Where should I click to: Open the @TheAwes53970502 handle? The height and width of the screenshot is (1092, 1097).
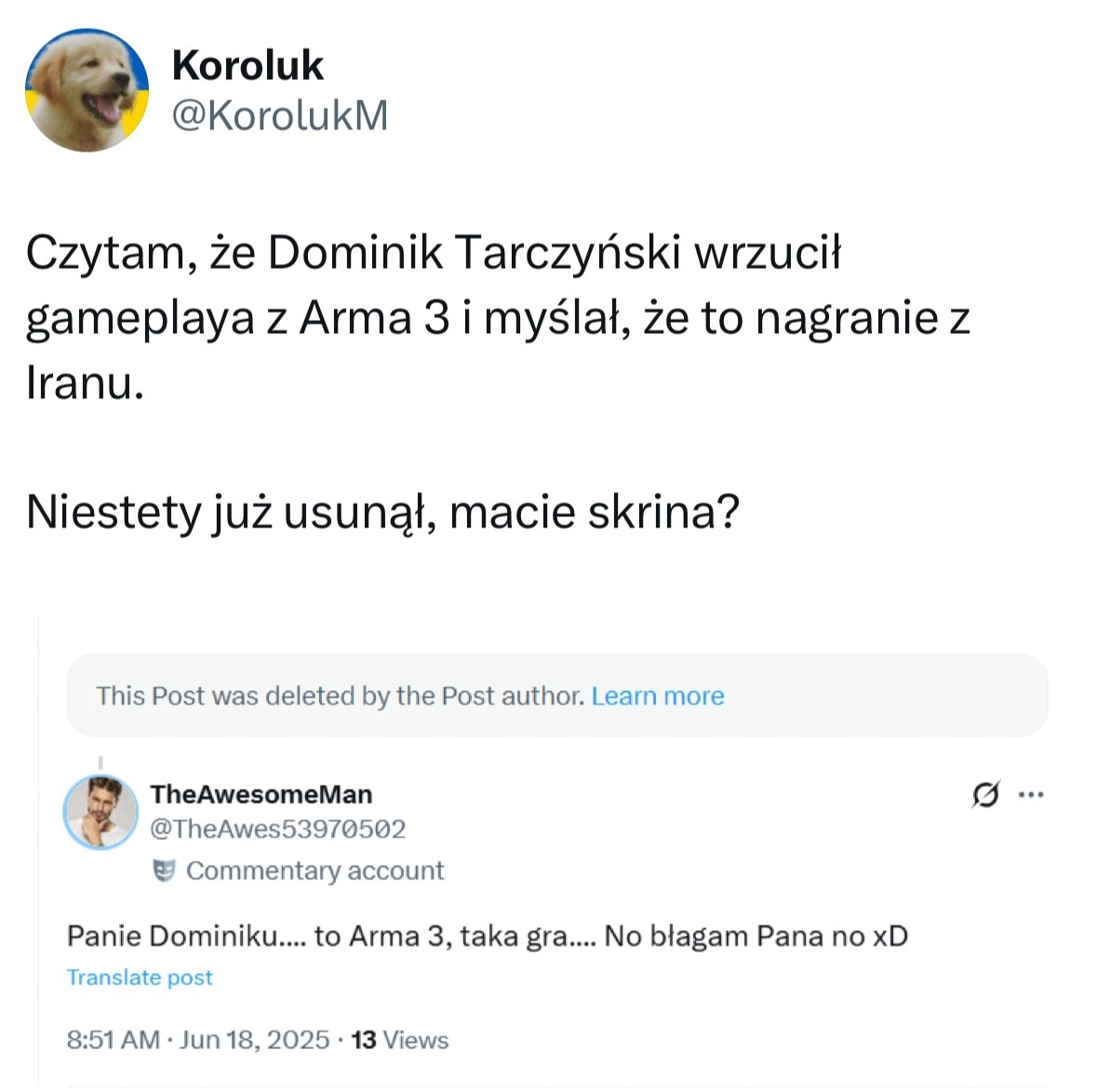(278, 829)
